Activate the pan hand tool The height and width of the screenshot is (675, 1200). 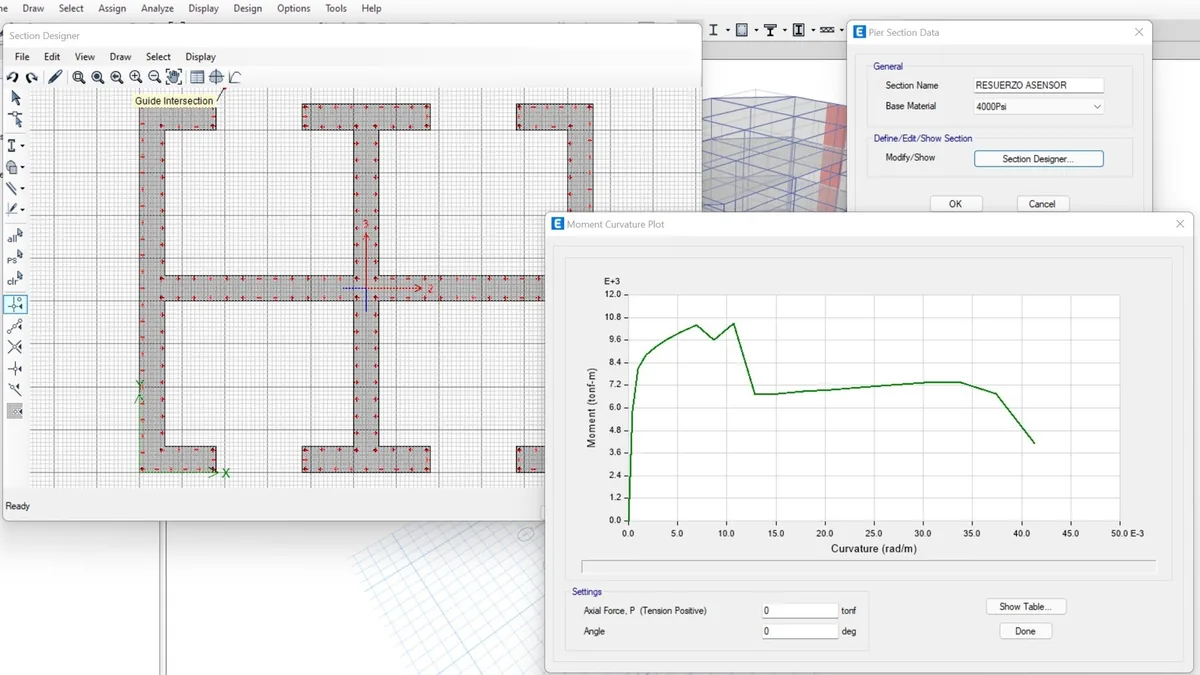(173, 77)
